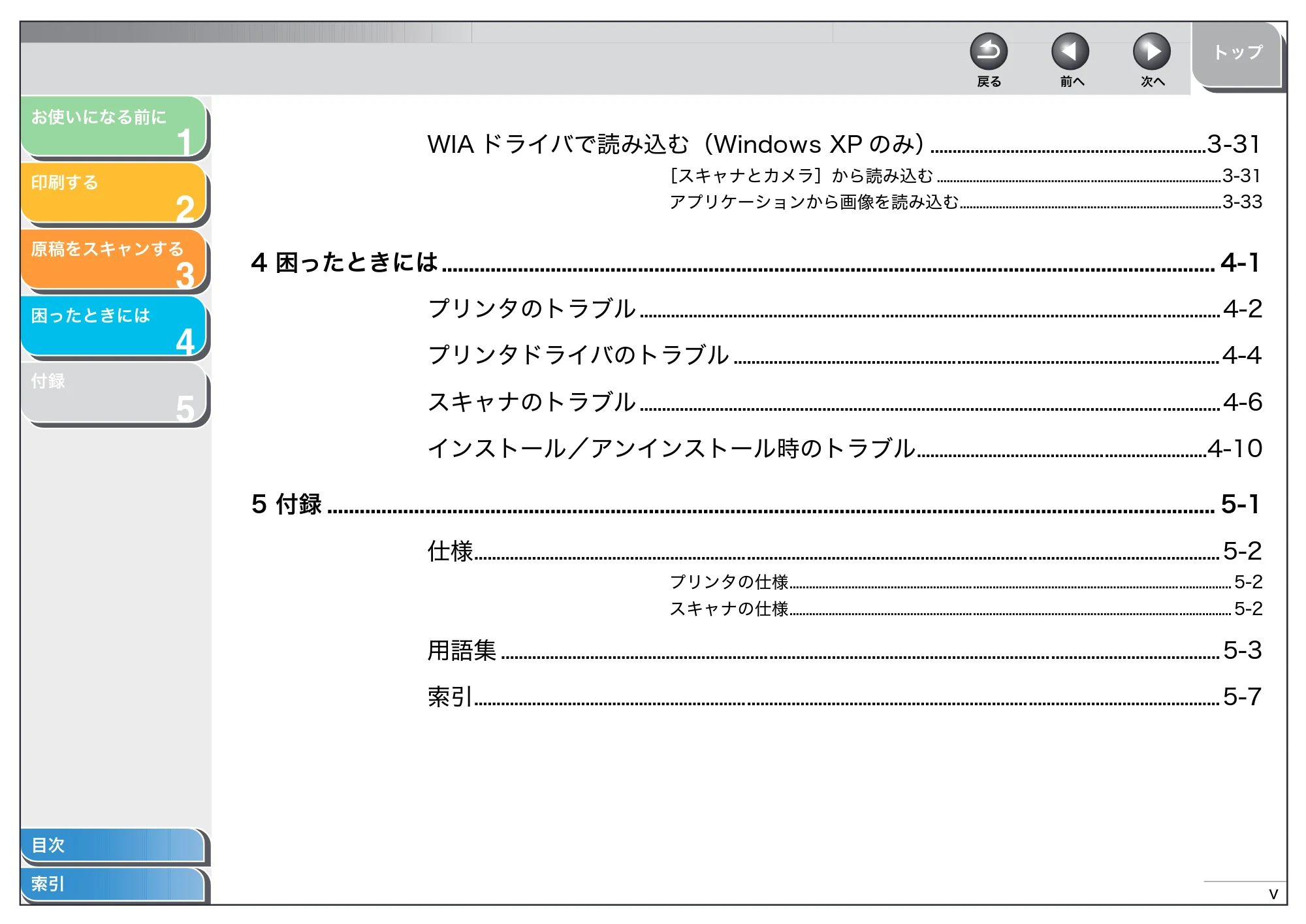Jump to heading 5 付録 5-1
The height and width of the screenshot is (924, 1306).
756,504
